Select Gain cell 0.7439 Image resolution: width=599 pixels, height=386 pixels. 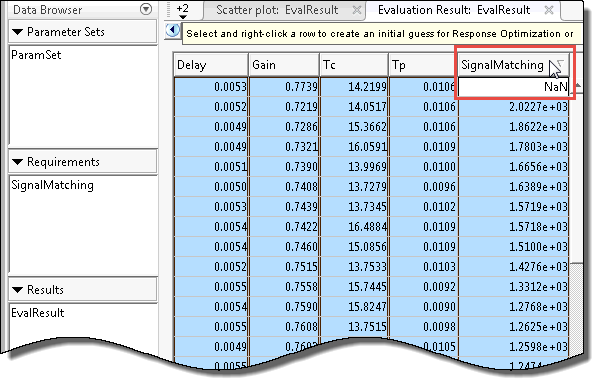pos(284,207)
